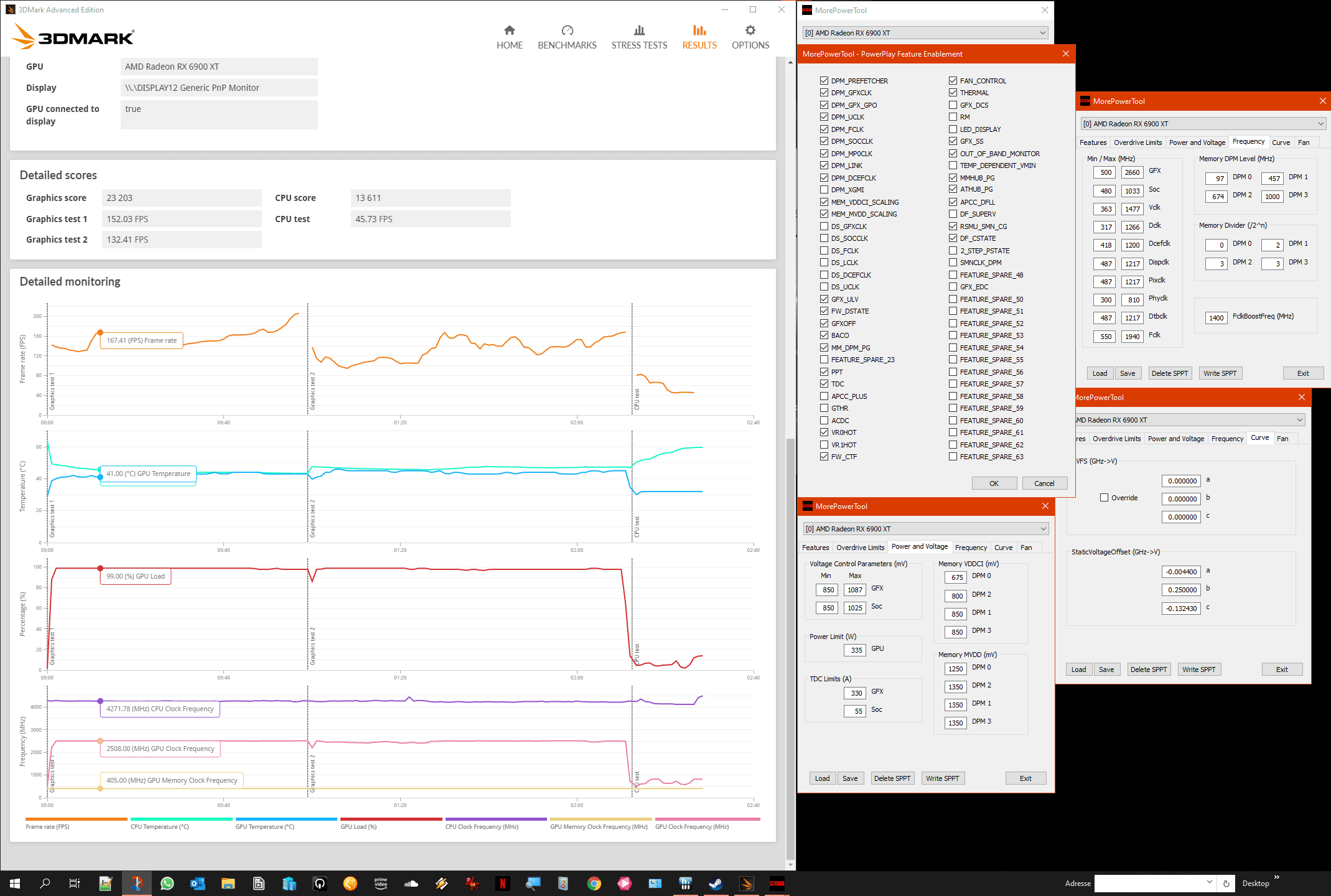The width and height of the screenshot is (1331, 896).
Task: Toggle the PPT checkbox
Action: pyautogui.click(x=824, y=372)
